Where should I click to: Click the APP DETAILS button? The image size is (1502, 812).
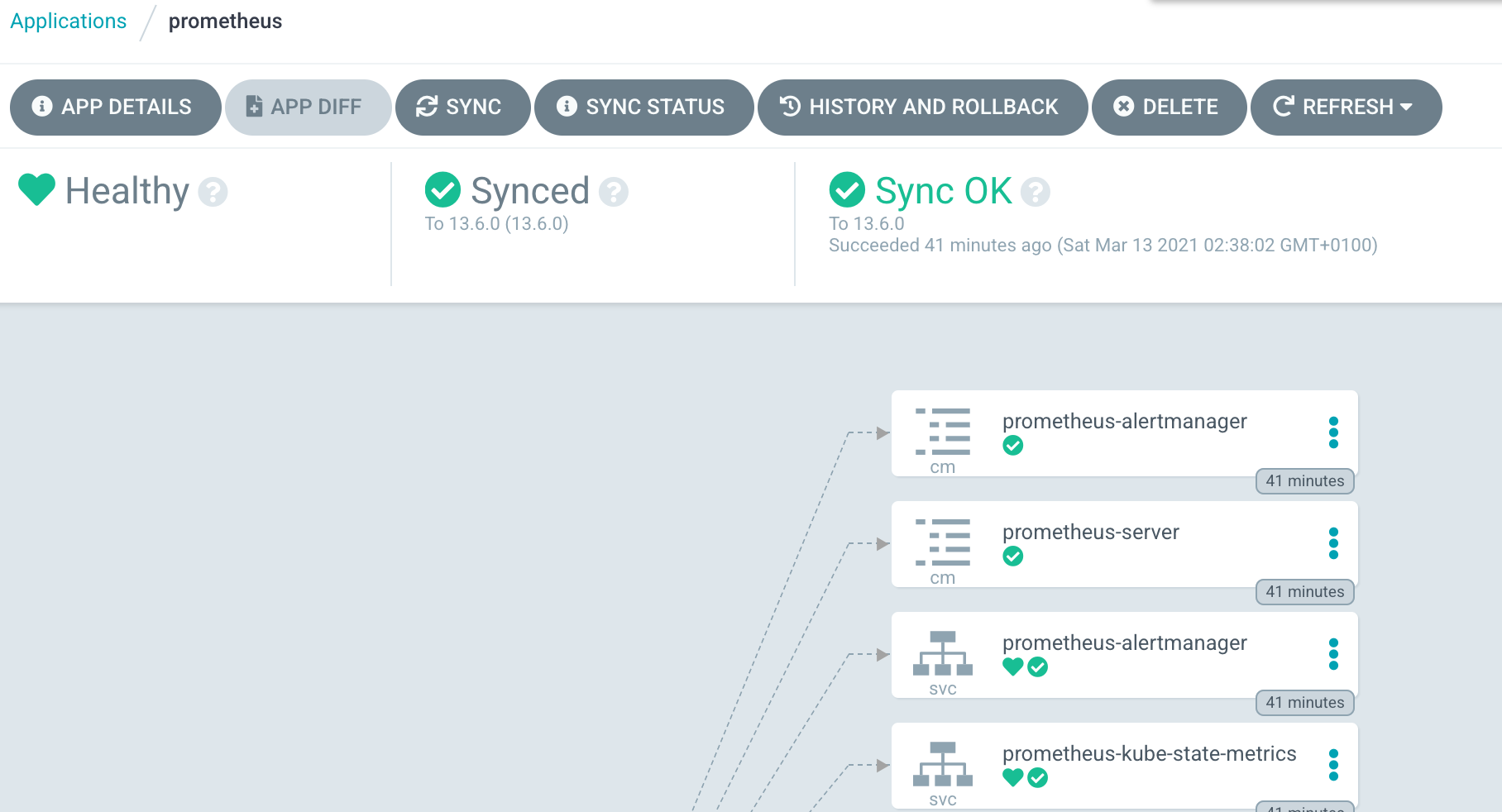(115, 107)
